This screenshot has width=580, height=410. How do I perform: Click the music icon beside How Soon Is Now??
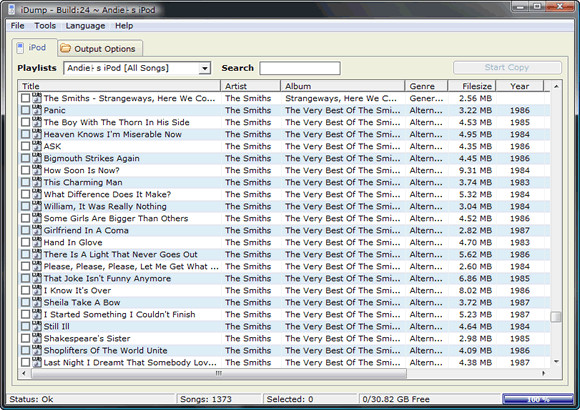click(37, 170)
